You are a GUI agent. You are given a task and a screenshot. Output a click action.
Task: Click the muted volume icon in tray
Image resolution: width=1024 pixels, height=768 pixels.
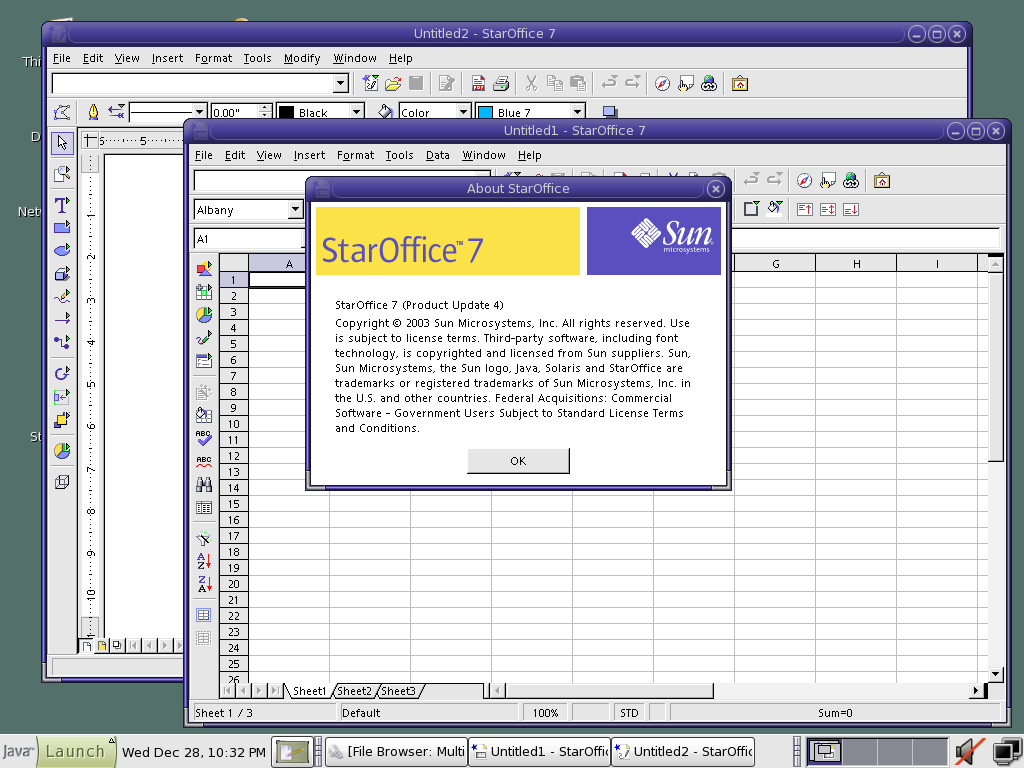point(970,752)
